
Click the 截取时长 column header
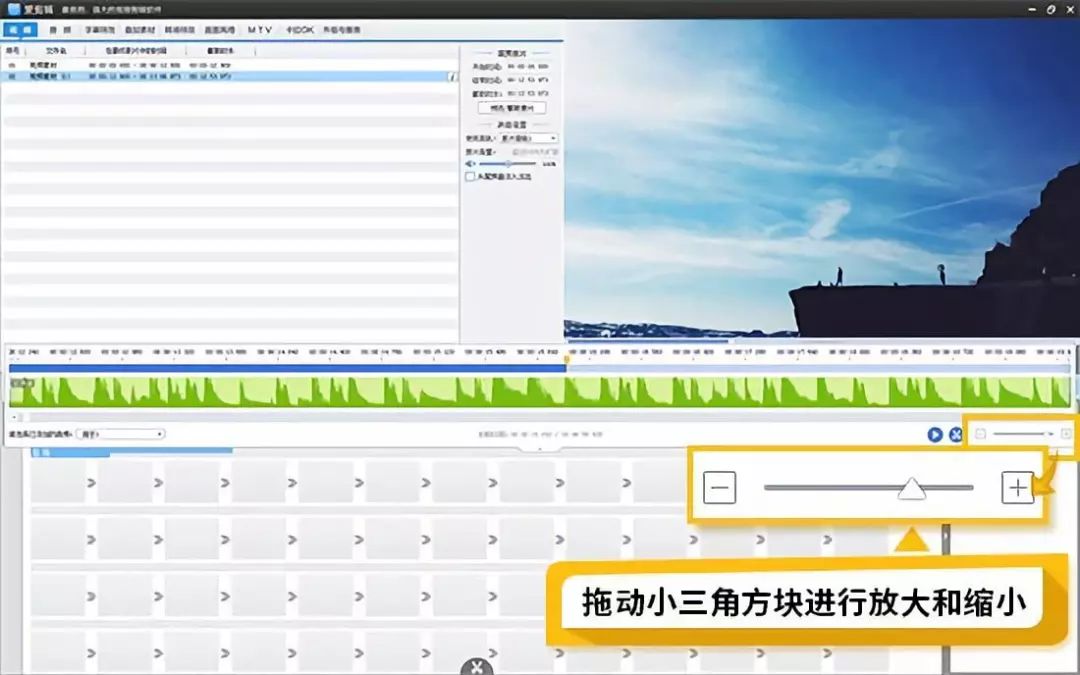click(220, 51)
